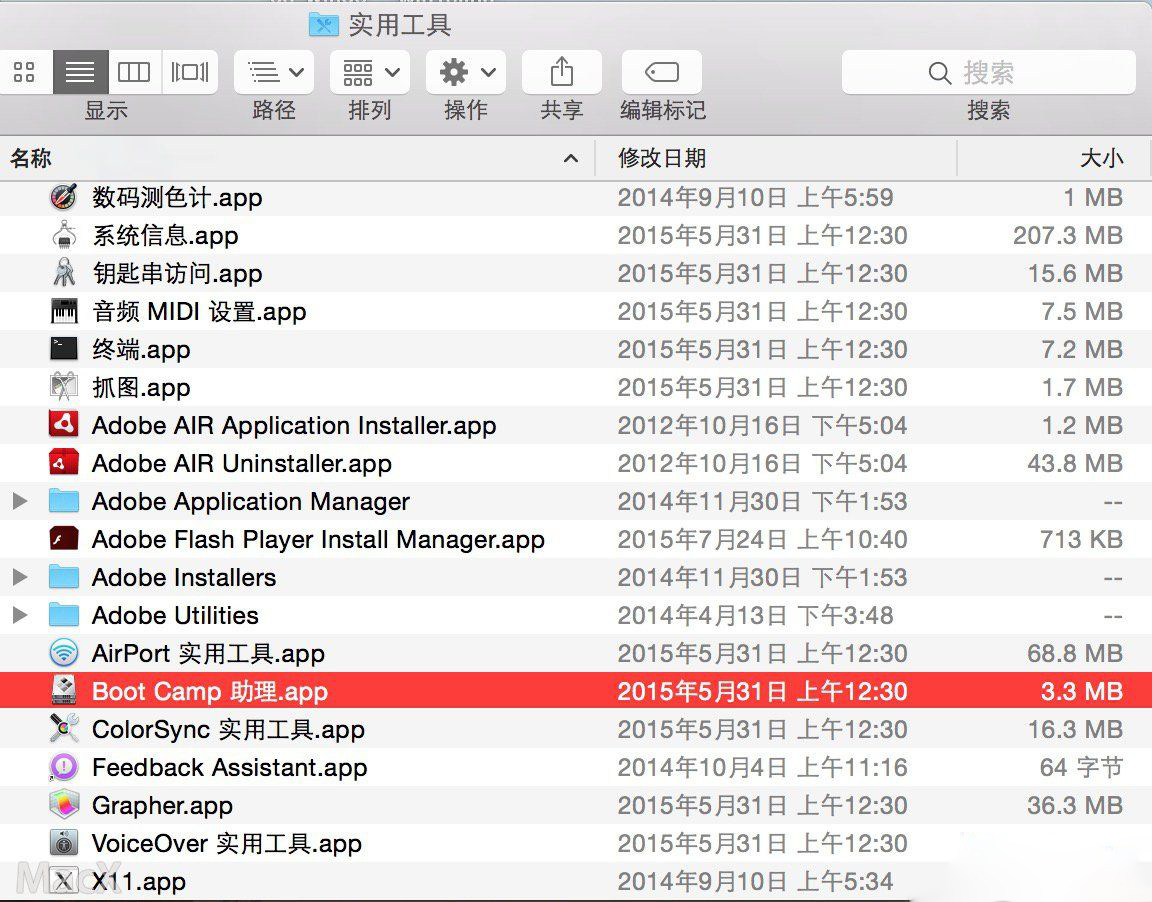Select the Grapher.app icon

click(64, 805)
